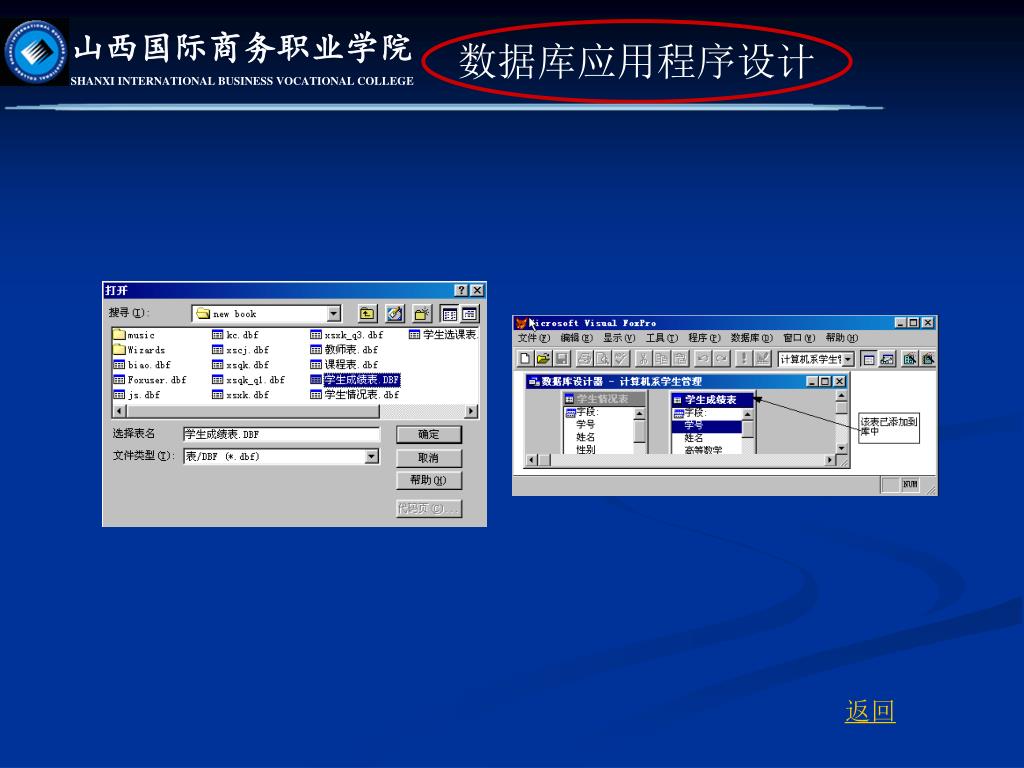Click the Report wizard icon at toolbar end

pyautogui.click(x=928, y=359)
